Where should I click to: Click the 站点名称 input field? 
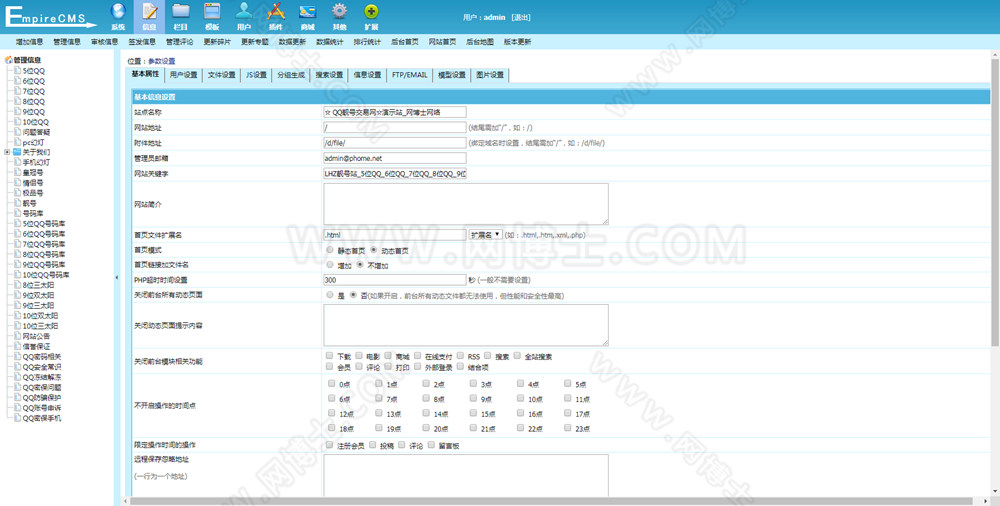pyautogui.click(x=395, y=112)
